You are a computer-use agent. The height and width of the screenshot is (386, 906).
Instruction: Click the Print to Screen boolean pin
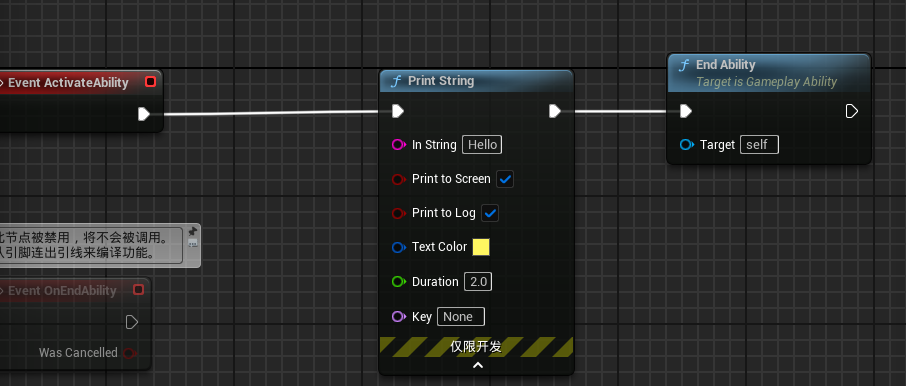399,179
